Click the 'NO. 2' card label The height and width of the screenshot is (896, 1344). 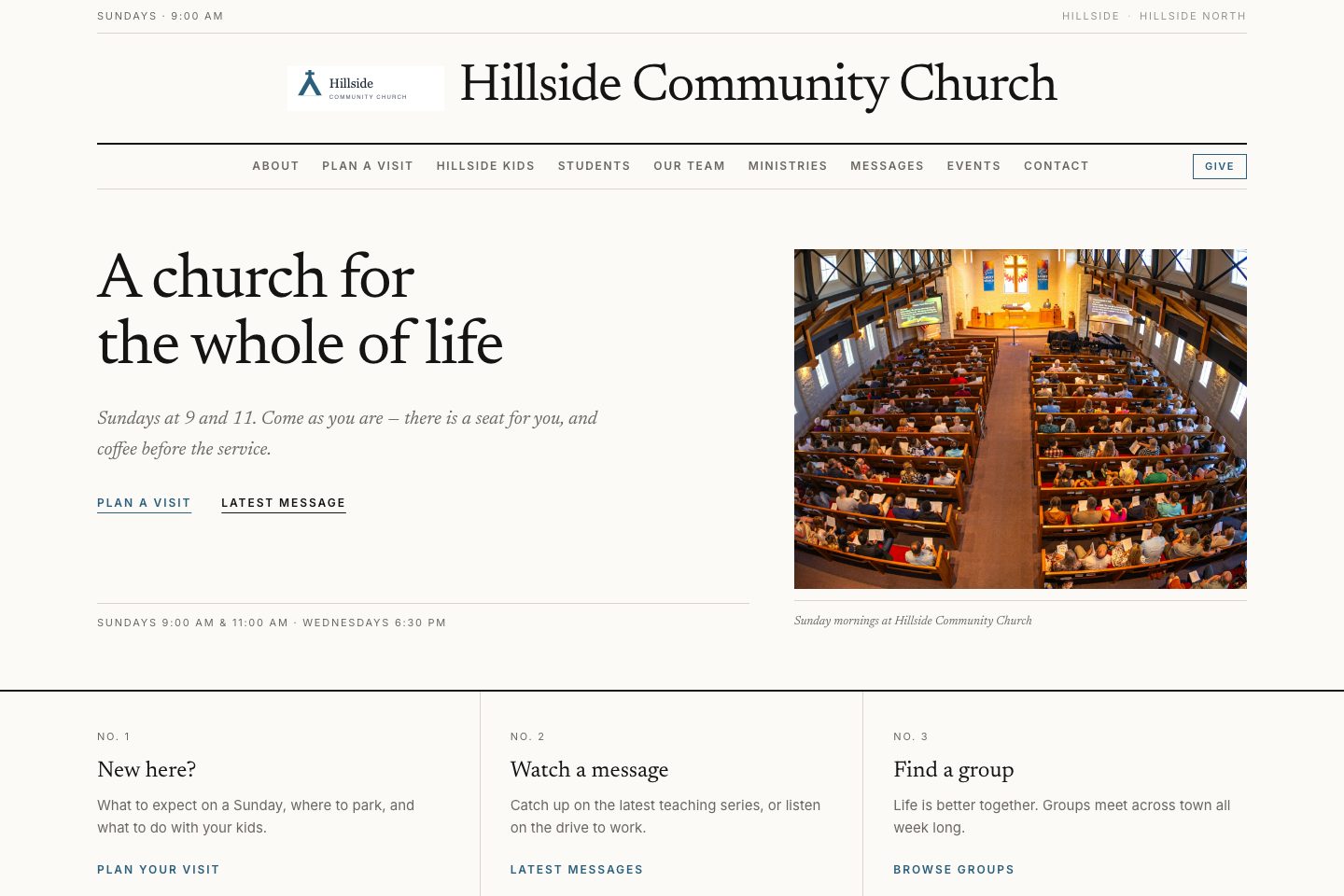point(527,736)
